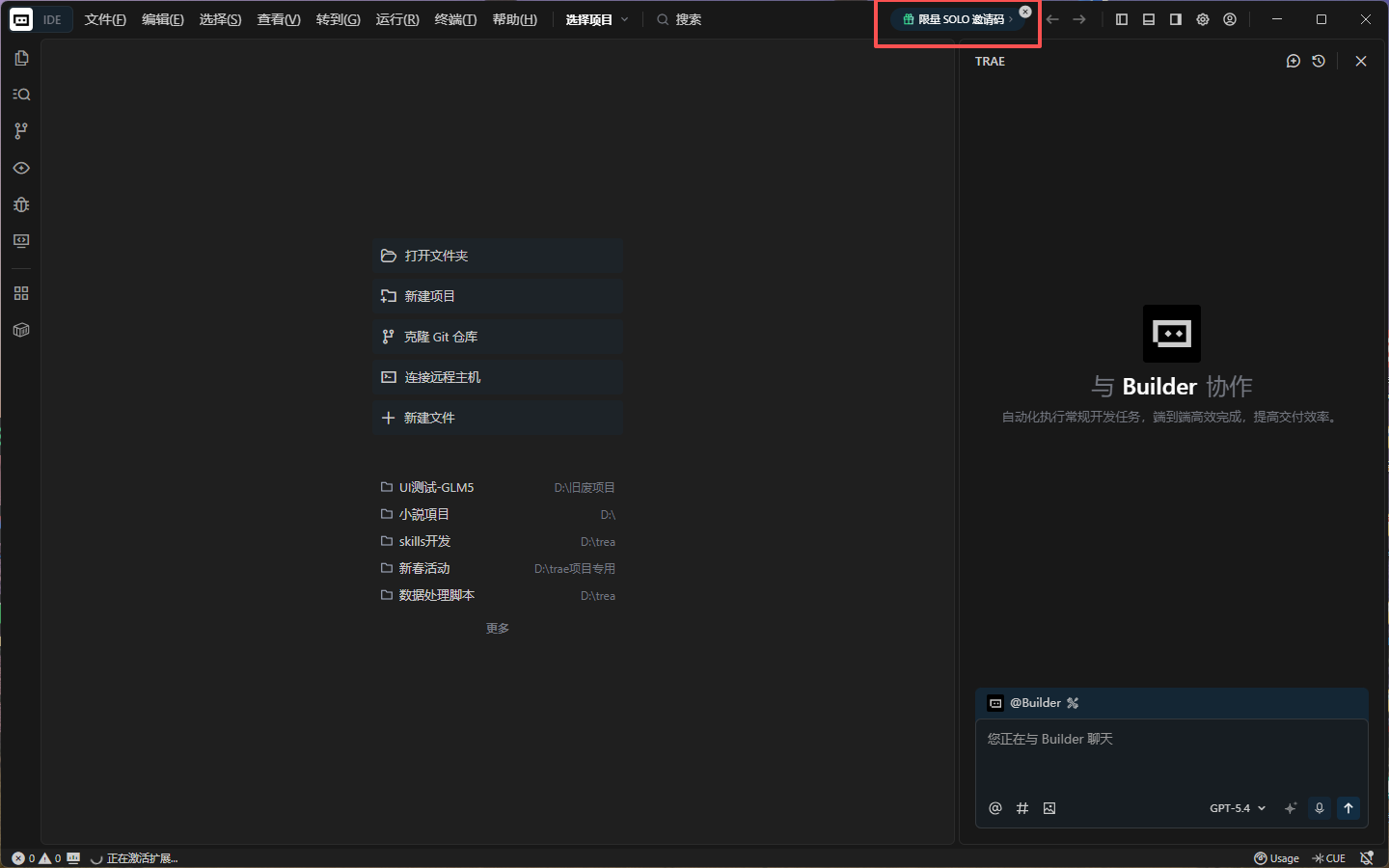
Task: Open chat history icon in TRAE panel
Action: (x=1319, y=61)
